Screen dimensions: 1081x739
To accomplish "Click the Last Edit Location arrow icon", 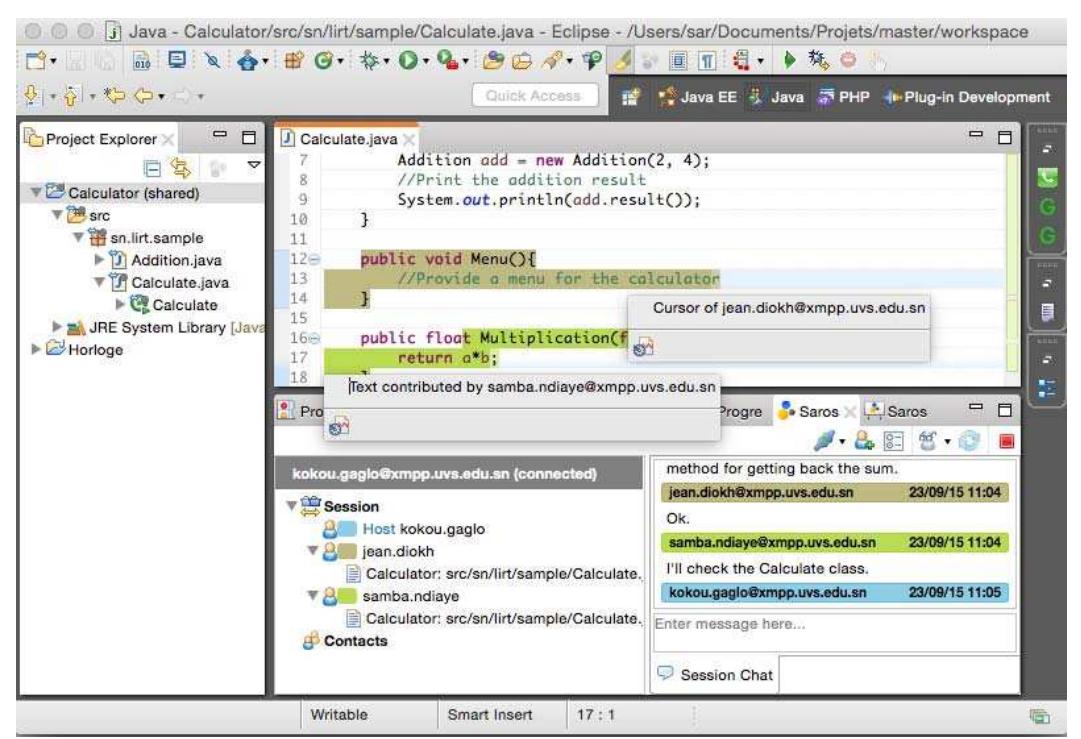I will (x=114, y=95).
